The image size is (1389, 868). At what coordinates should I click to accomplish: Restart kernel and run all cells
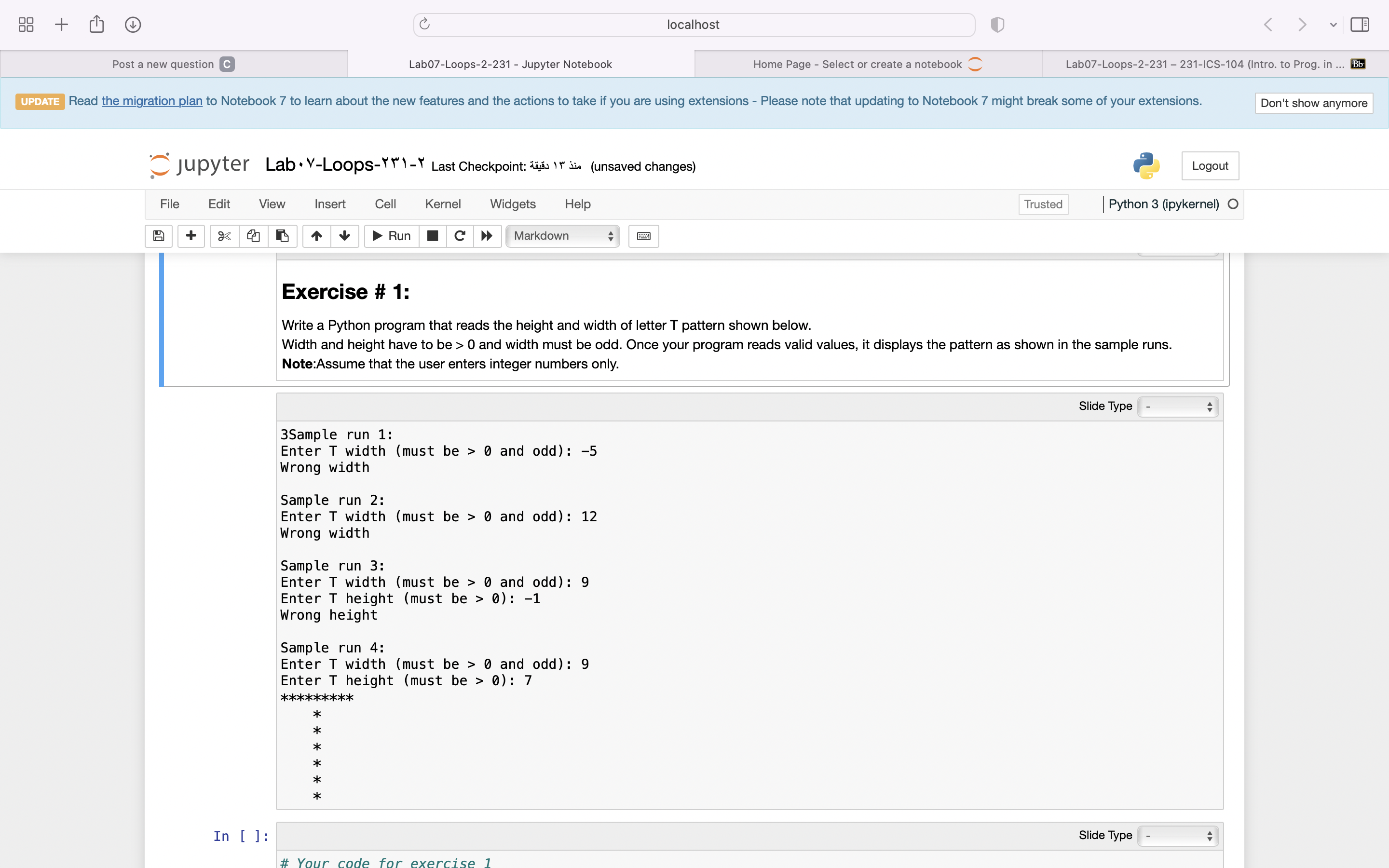[x=486, y=236]
